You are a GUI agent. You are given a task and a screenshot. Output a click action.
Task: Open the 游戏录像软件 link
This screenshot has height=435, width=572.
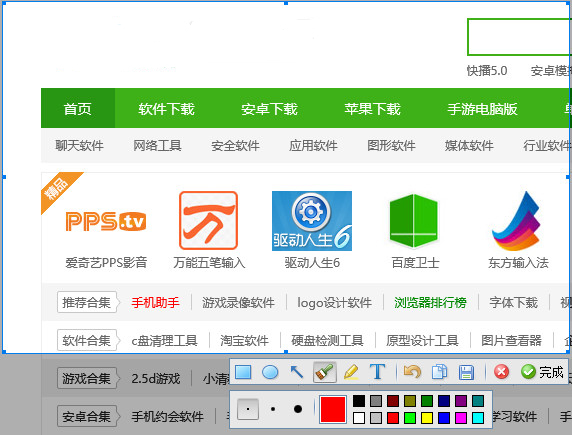238,303
